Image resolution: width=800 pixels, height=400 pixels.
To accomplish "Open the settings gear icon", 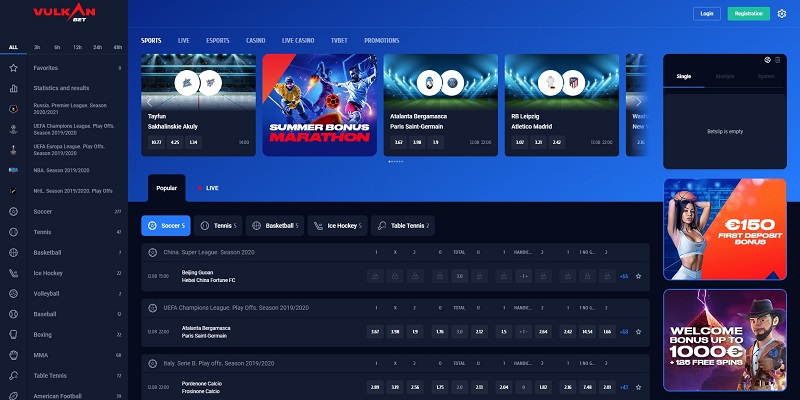I will [782, 14].
